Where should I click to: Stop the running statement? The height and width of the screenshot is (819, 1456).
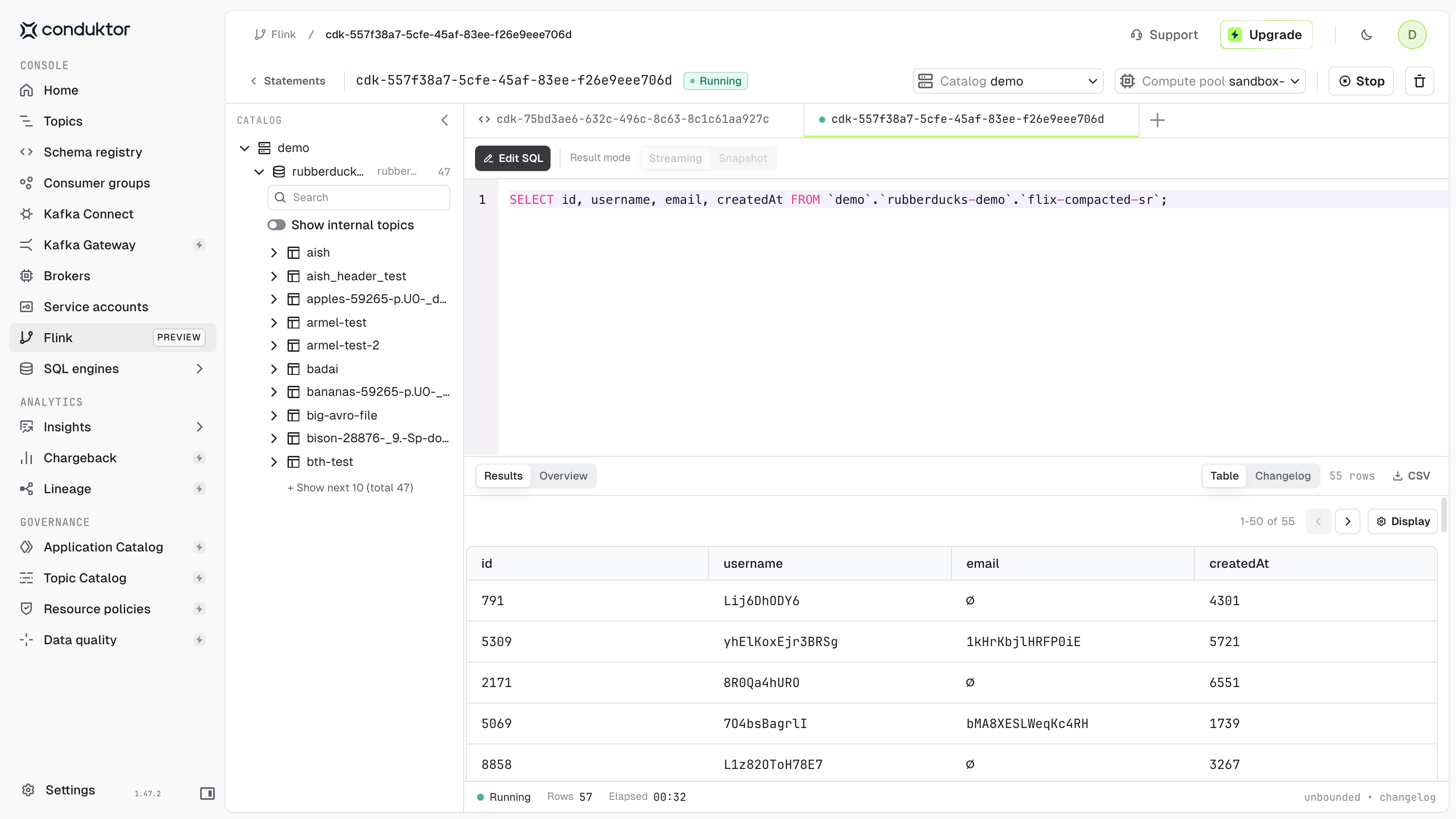click(x=1360, y=81)
